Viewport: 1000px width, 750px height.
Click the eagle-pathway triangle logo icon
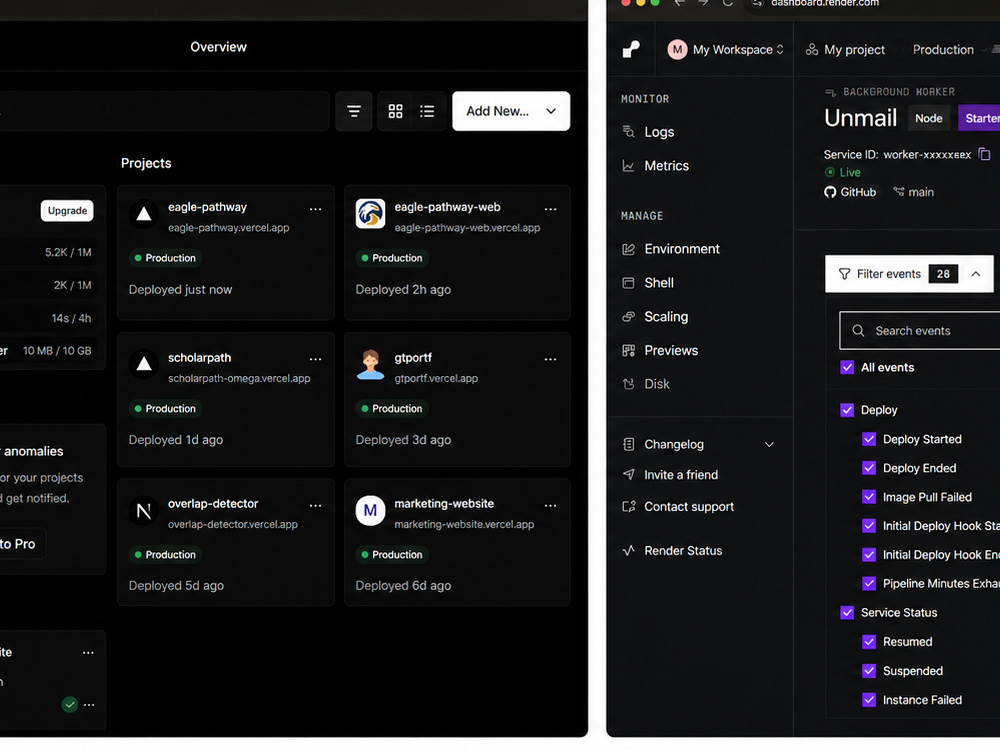tap(144, 214)
